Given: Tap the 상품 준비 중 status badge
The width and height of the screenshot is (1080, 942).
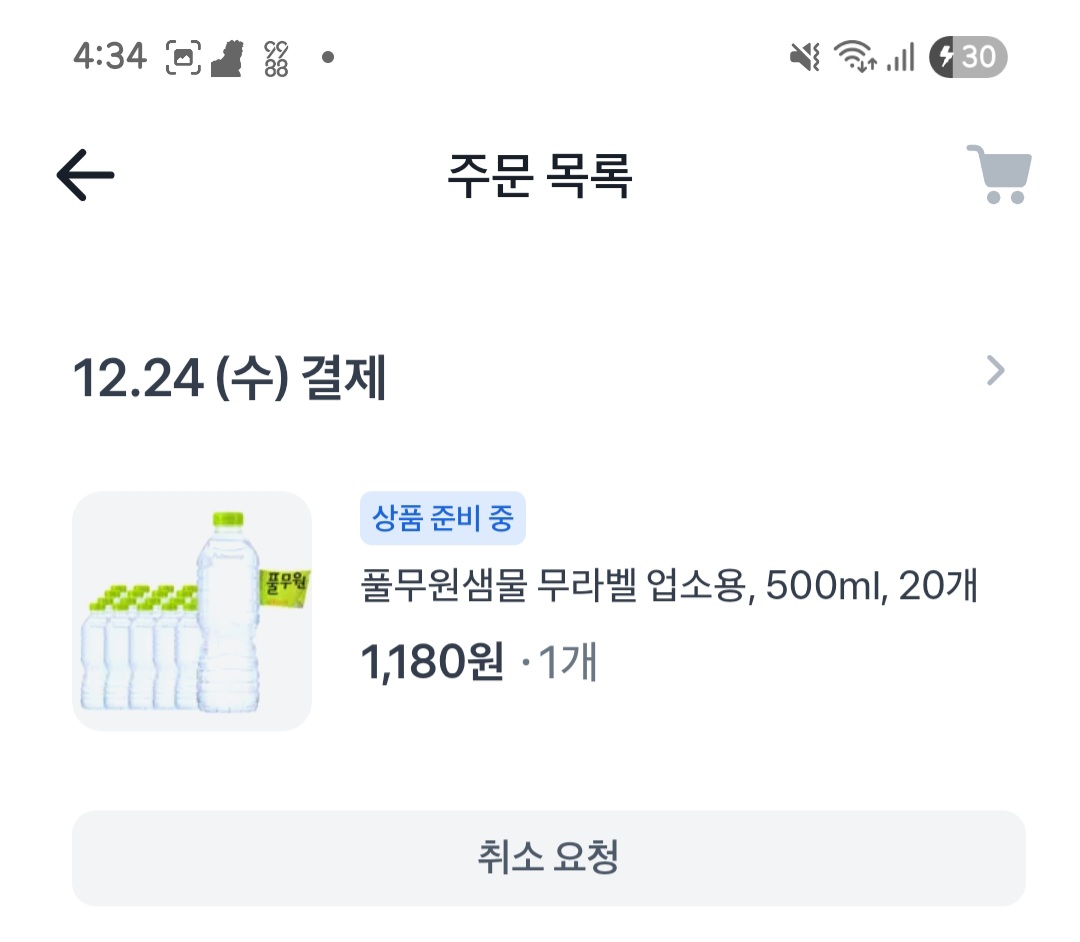Looking at the screenshot, I should coord(442,519).
